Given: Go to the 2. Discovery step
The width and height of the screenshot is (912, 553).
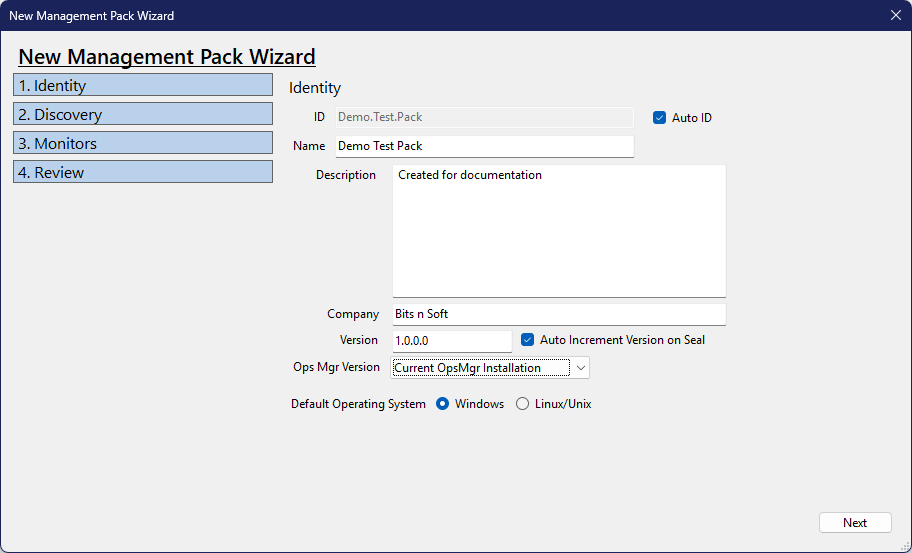Looking at the screenshot, I should 143,115.
